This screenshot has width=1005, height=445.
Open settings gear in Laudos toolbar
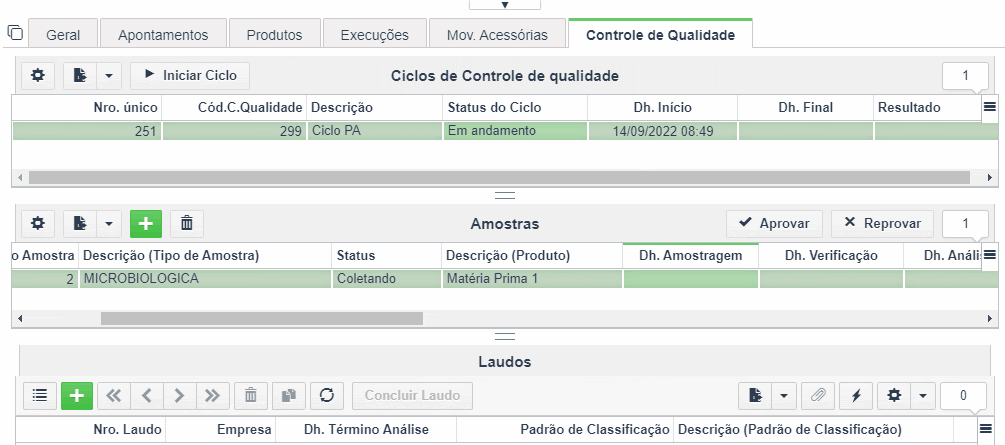(893, 396)
